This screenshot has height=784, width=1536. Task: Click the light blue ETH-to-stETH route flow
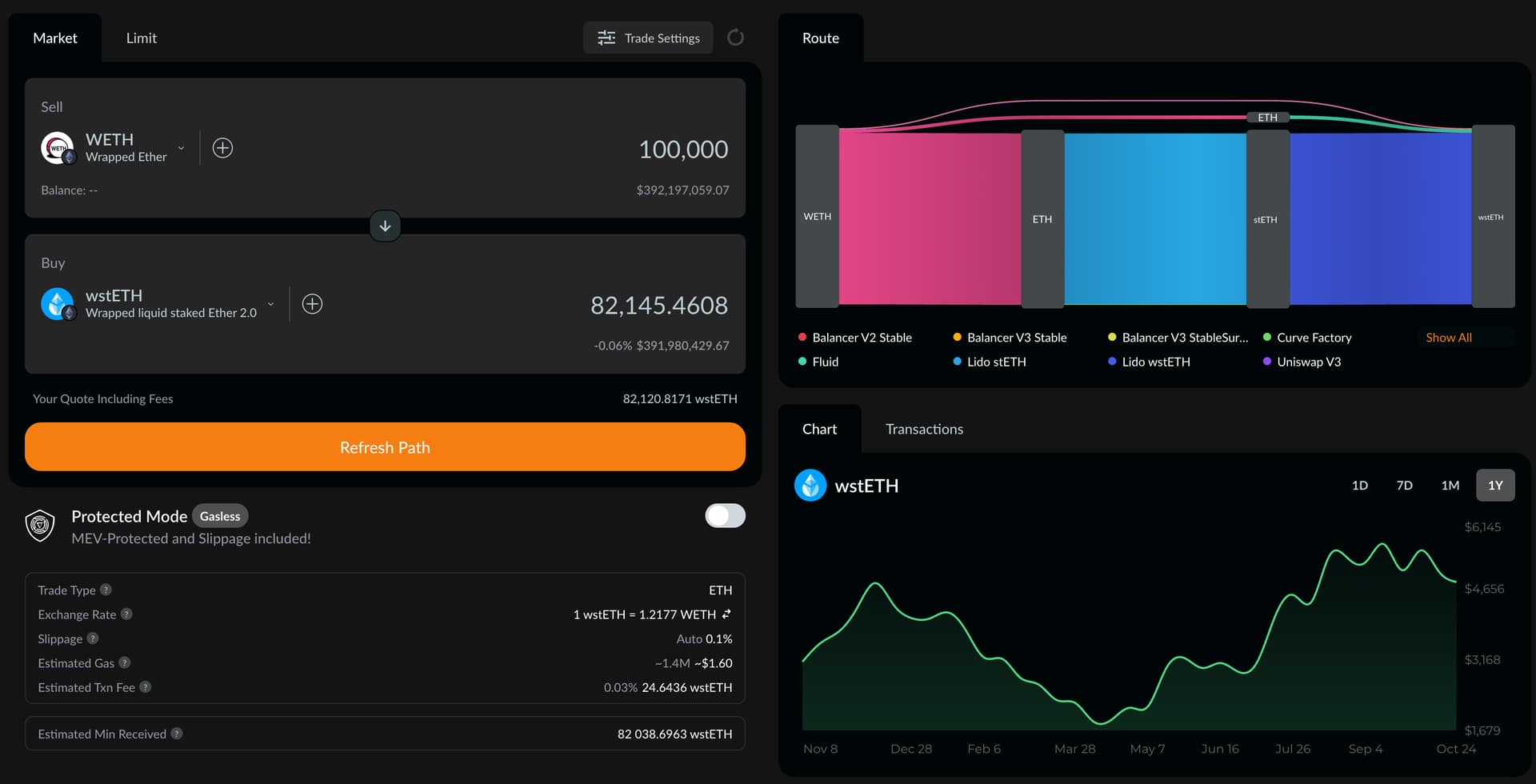1155,219
